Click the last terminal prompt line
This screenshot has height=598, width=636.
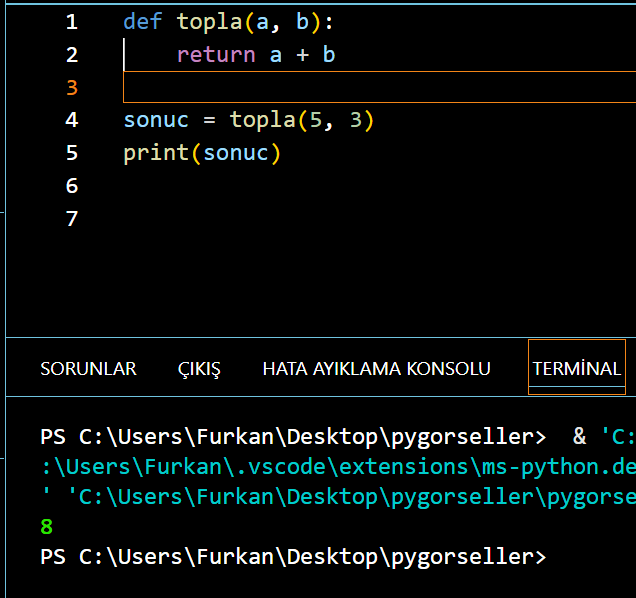[293, 556]
